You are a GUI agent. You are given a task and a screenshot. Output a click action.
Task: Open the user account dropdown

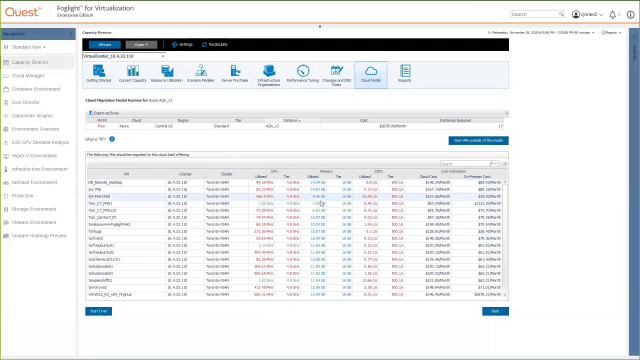(591, 14)
